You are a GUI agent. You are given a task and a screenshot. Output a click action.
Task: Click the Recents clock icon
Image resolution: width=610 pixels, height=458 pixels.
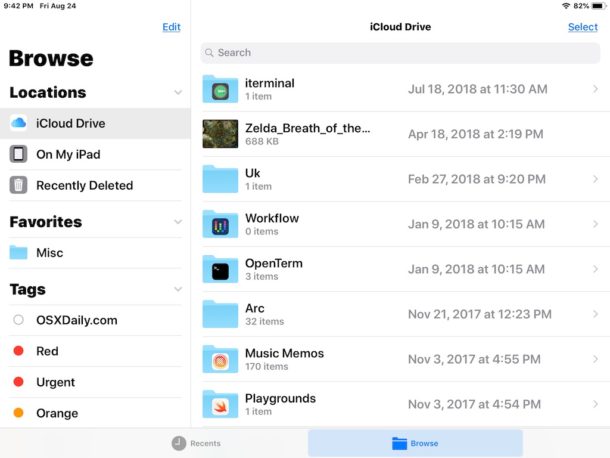click(x=179, y=443)
